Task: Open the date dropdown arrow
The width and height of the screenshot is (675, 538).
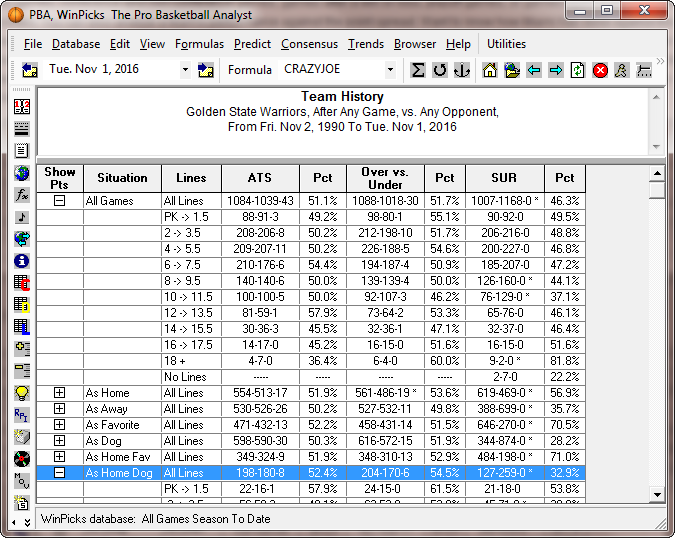Action: pyautogui.click(x=185, y=69)
